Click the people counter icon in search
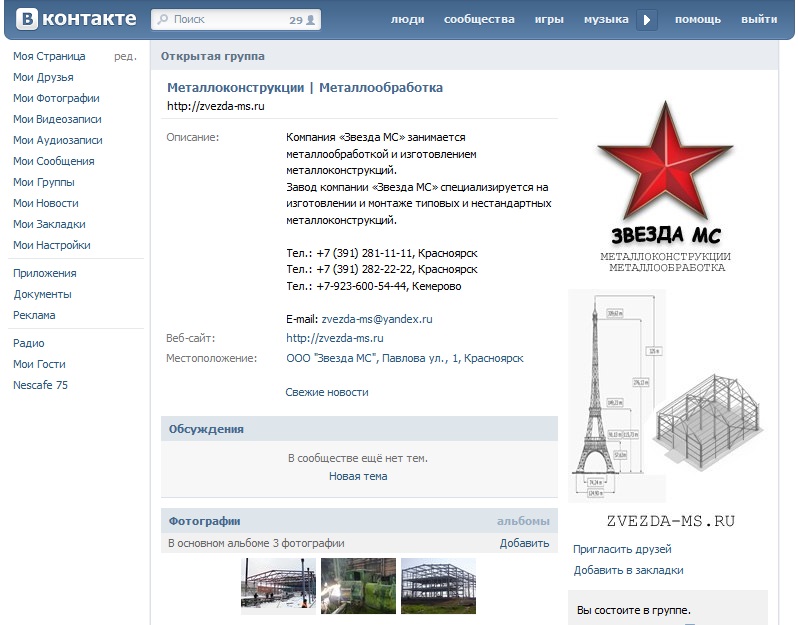The height and width of the screenshot is (625, 798). click(x=310, y=20)
